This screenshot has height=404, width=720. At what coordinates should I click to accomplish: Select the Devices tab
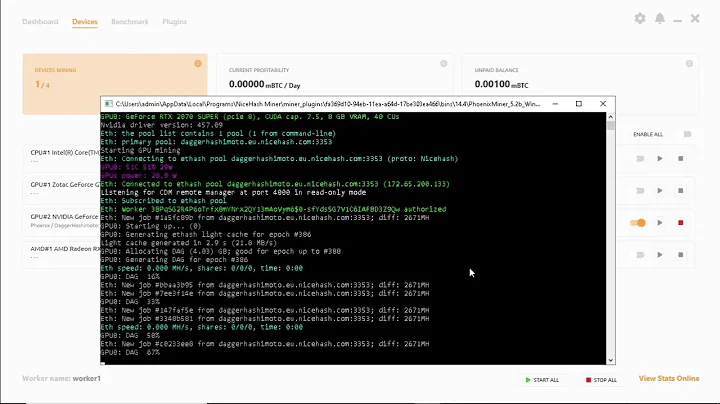coord(85,22)
